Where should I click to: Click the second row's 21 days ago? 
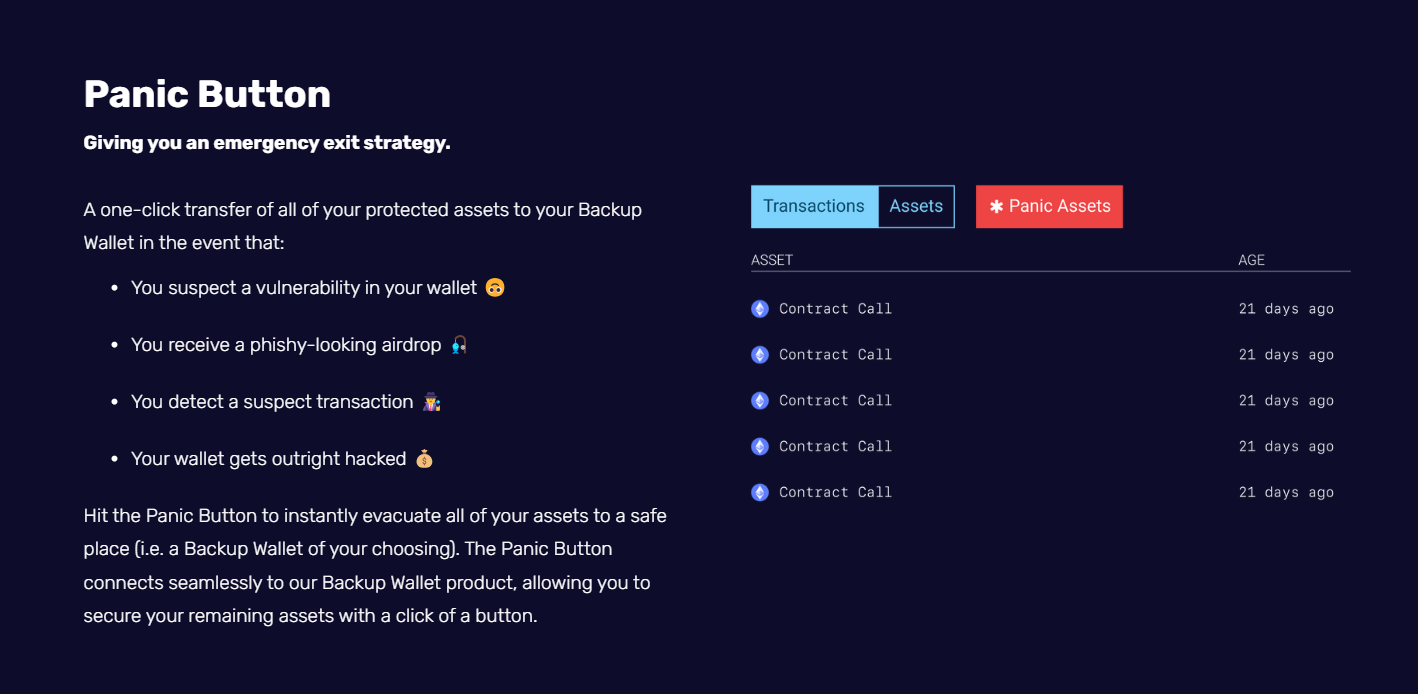[x=1286, y=355]
